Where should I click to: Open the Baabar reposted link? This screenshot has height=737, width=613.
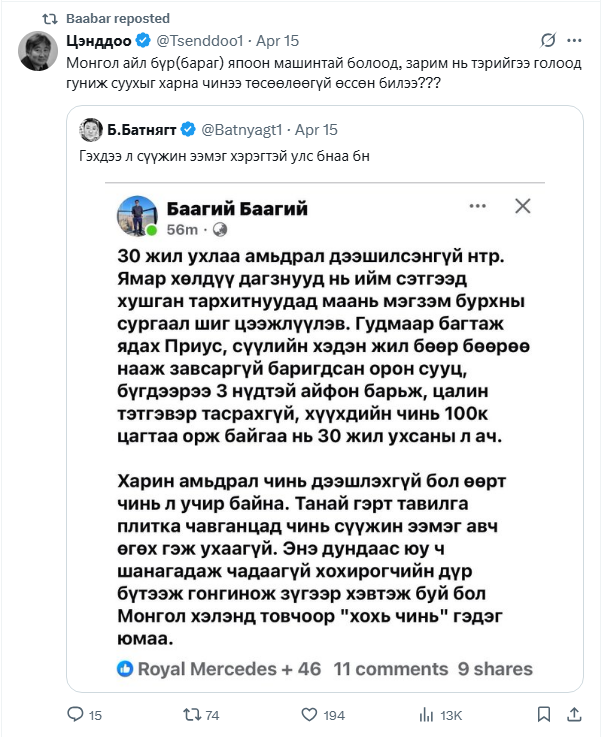(118, 18)
